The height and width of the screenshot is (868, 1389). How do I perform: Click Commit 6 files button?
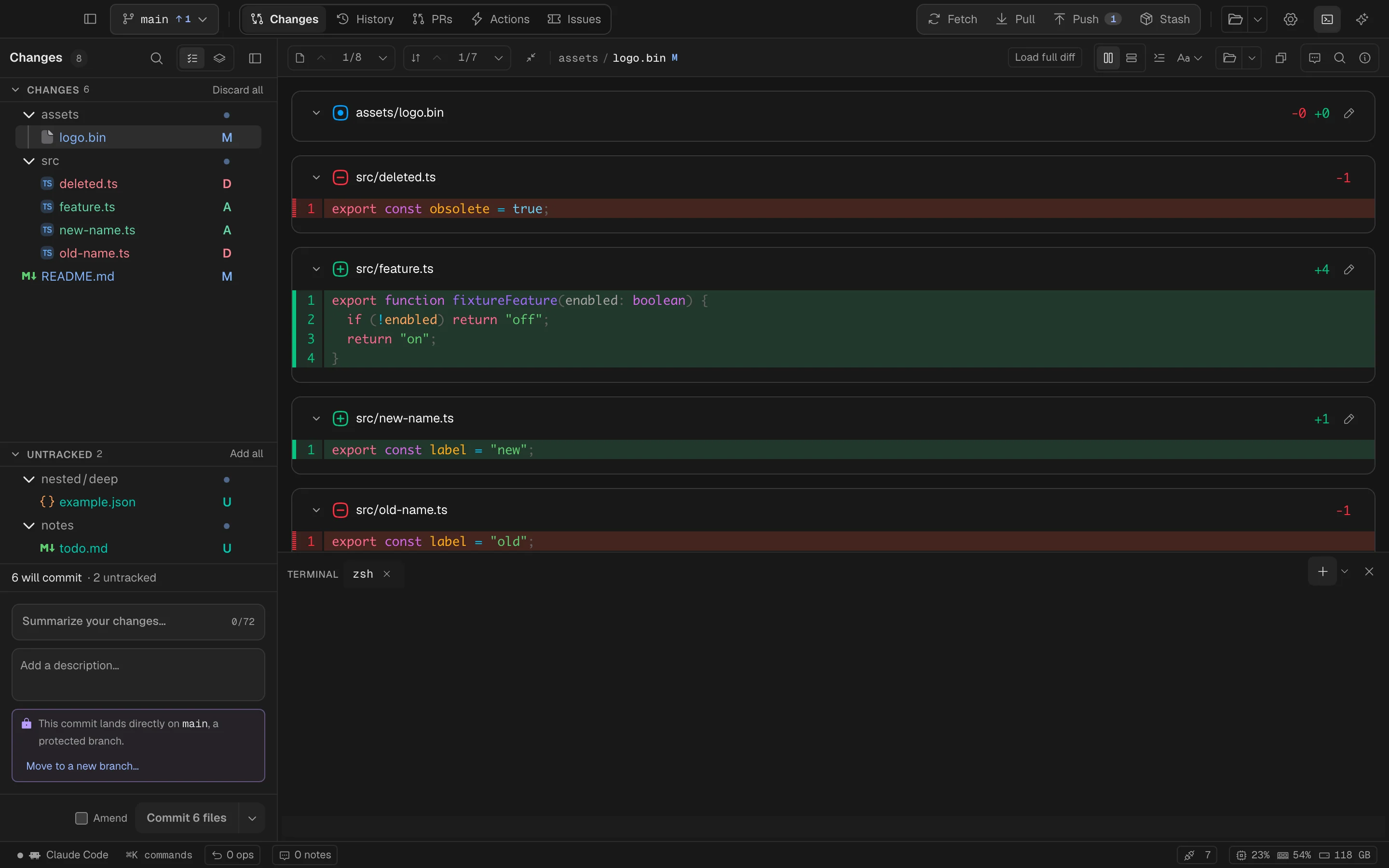(x=187, y=817)
